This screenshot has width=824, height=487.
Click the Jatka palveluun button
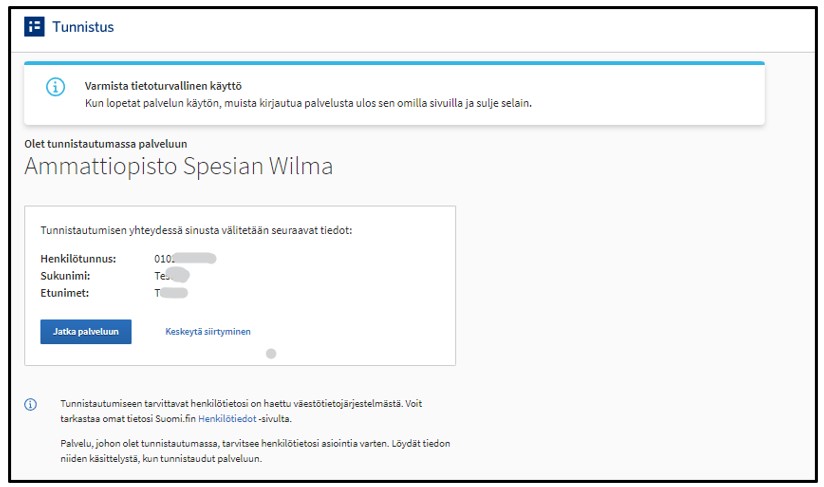point(86,331)
